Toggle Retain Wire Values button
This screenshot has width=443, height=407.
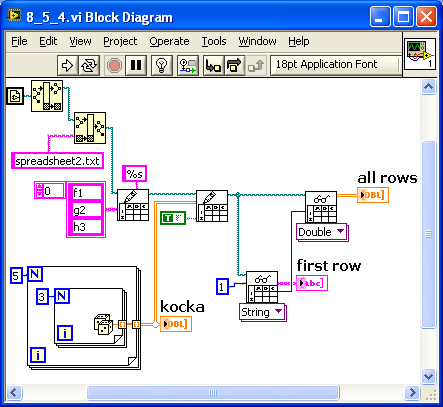pos(188,65)
